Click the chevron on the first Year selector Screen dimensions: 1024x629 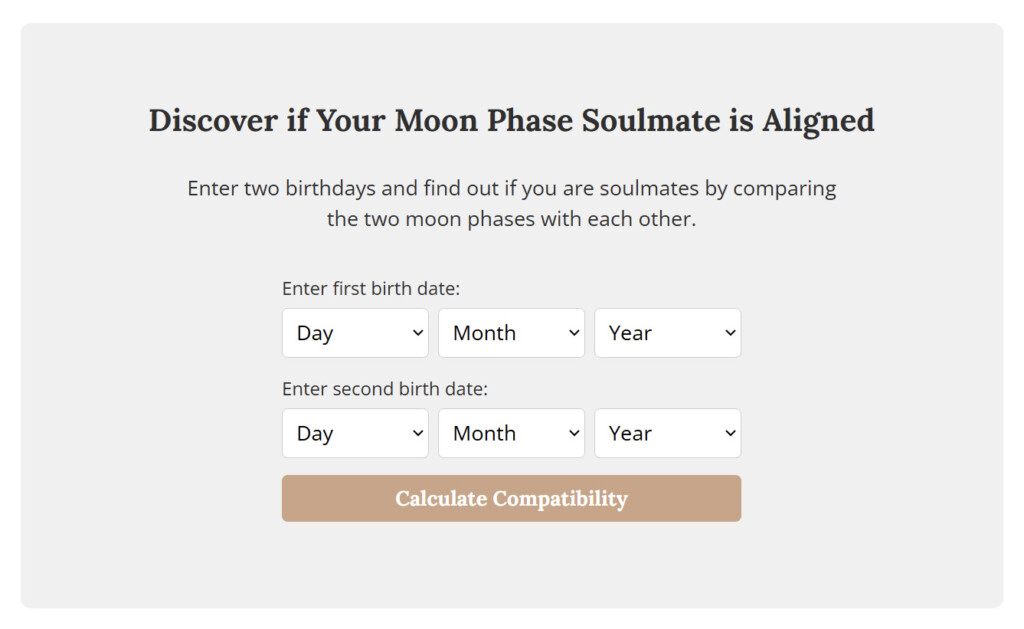tap(730, 332)
